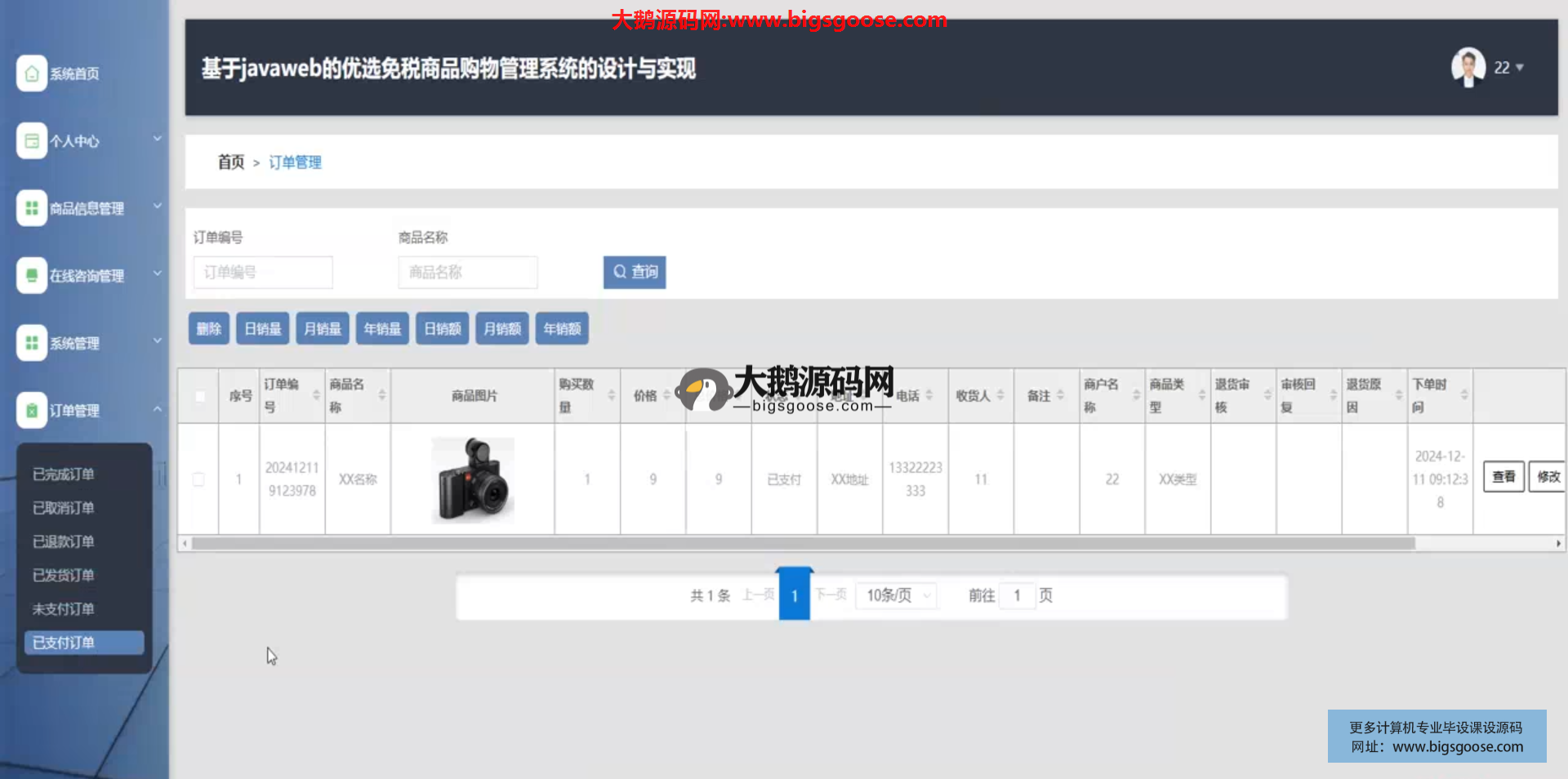The height and width of the screenshot is (779, 1568).
Task: Open the 10条/页 page size dropdown
Action: pyautogui.click(x=897, y=596)
